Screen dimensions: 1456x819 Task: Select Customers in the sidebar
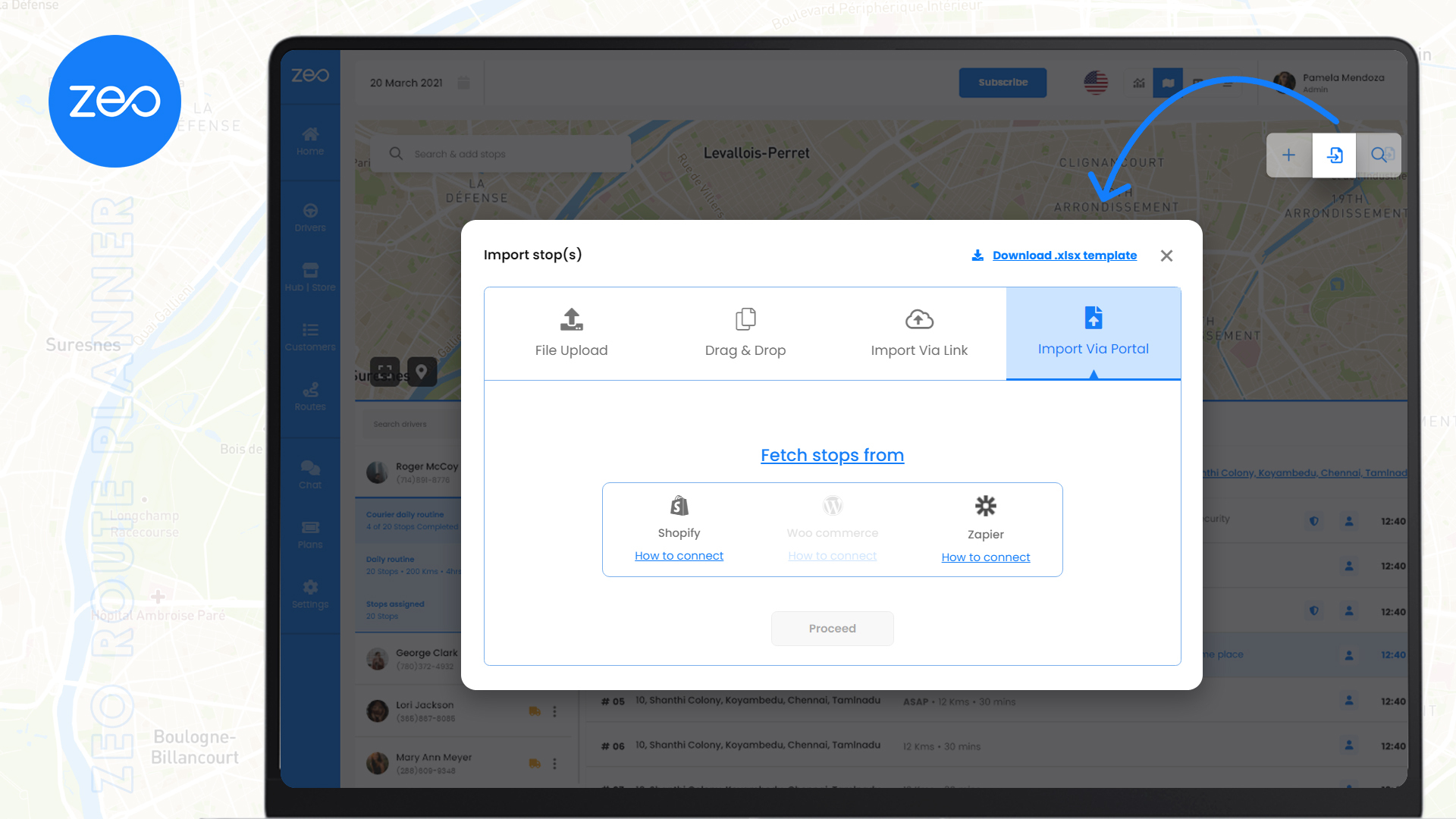click(310, 336)
